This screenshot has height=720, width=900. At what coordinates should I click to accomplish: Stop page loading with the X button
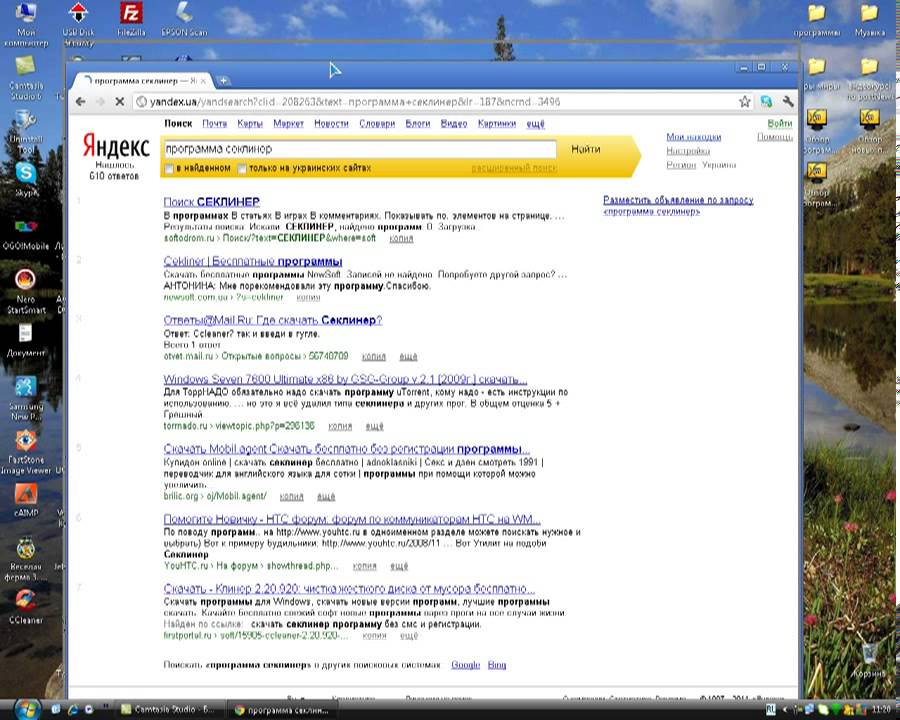coord(119,102)
